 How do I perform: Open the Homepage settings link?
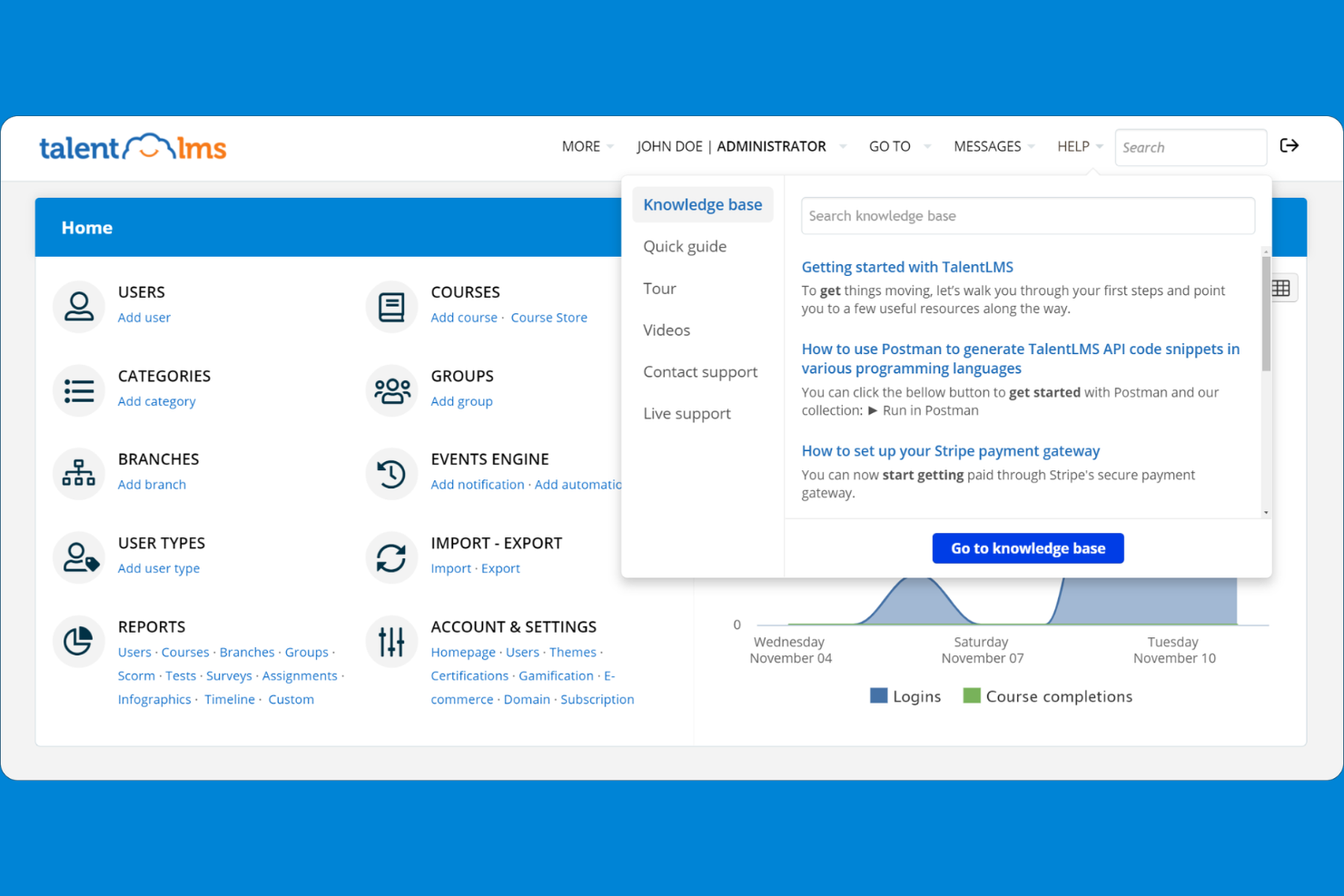click(463, 652)
